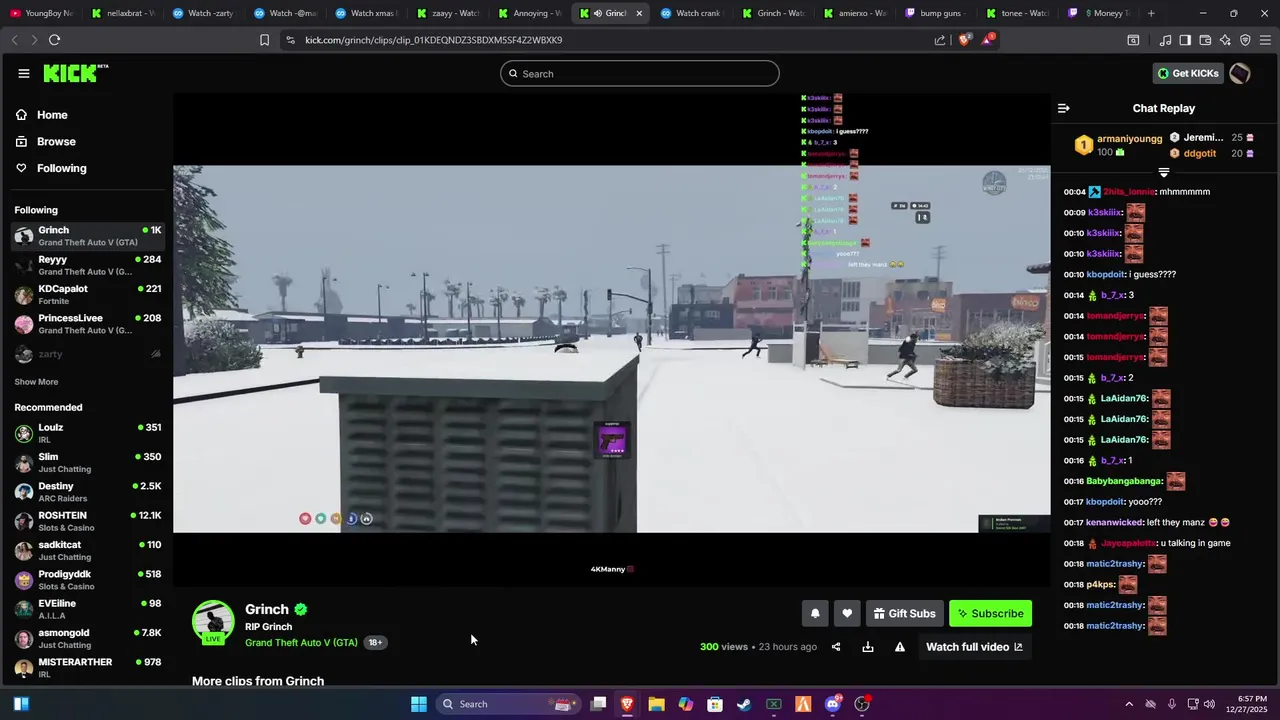Open offline zarty channel

tap(87, 354)
